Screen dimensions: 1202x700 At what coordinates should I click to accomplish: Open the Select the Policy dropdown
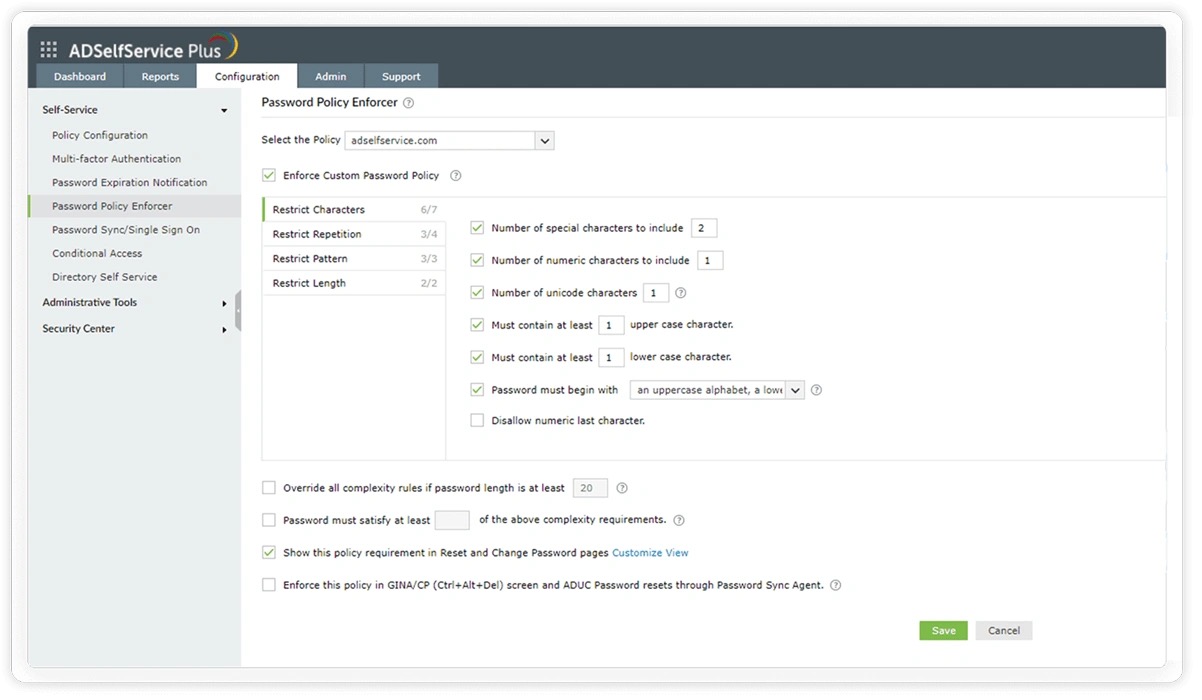449,141
